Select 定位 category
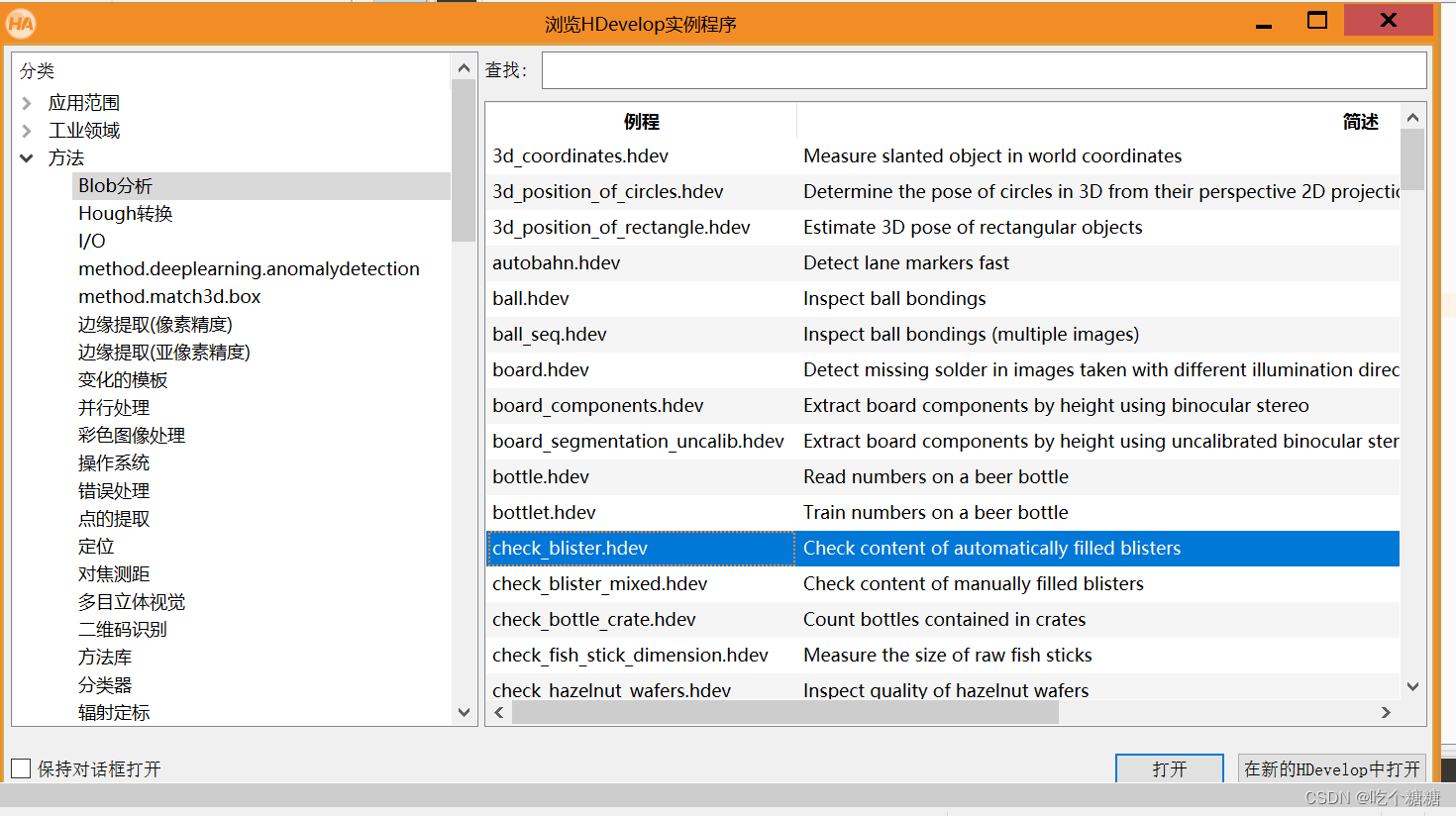Image resolution: width=1456 pixels, height=816 pixels. point(96,547)
